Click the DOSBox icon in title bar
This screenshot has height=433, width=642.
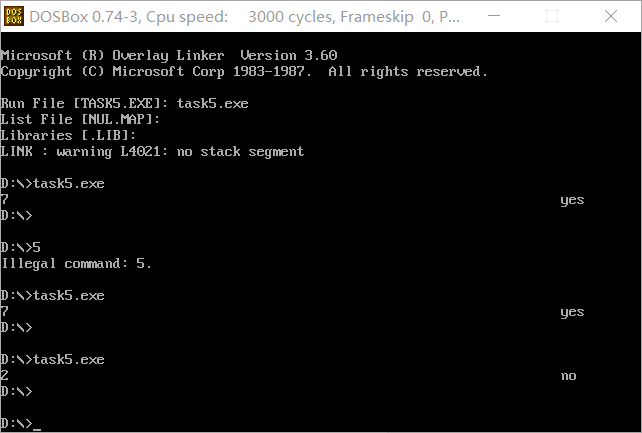click(14, 16)
